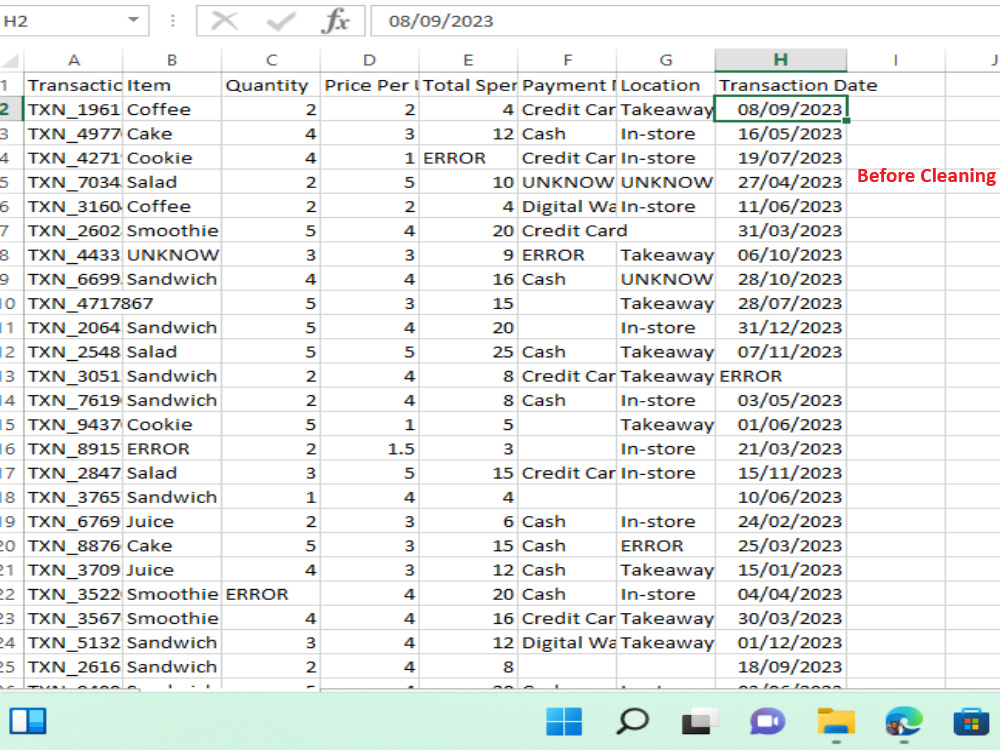This screenshot has width=1000, height=750.
Task: Select date cell 27/04/2023
Action: (x=781, y=182)
